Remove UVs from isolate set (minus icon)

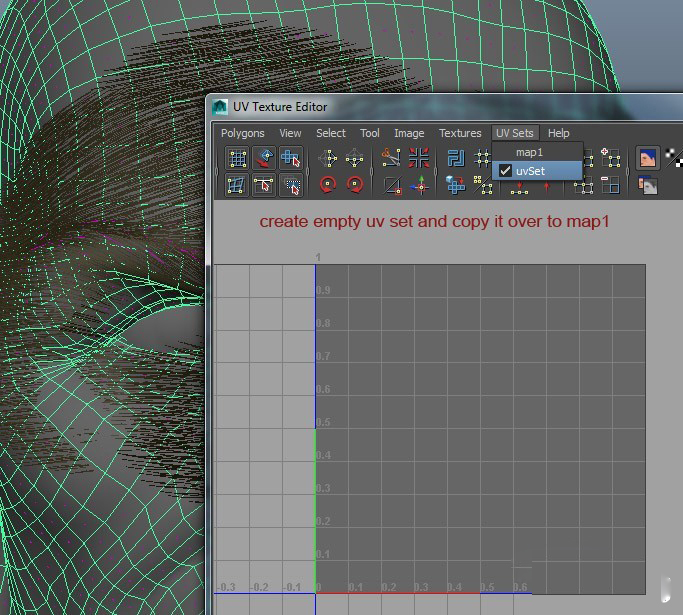[x=610, y=185]
